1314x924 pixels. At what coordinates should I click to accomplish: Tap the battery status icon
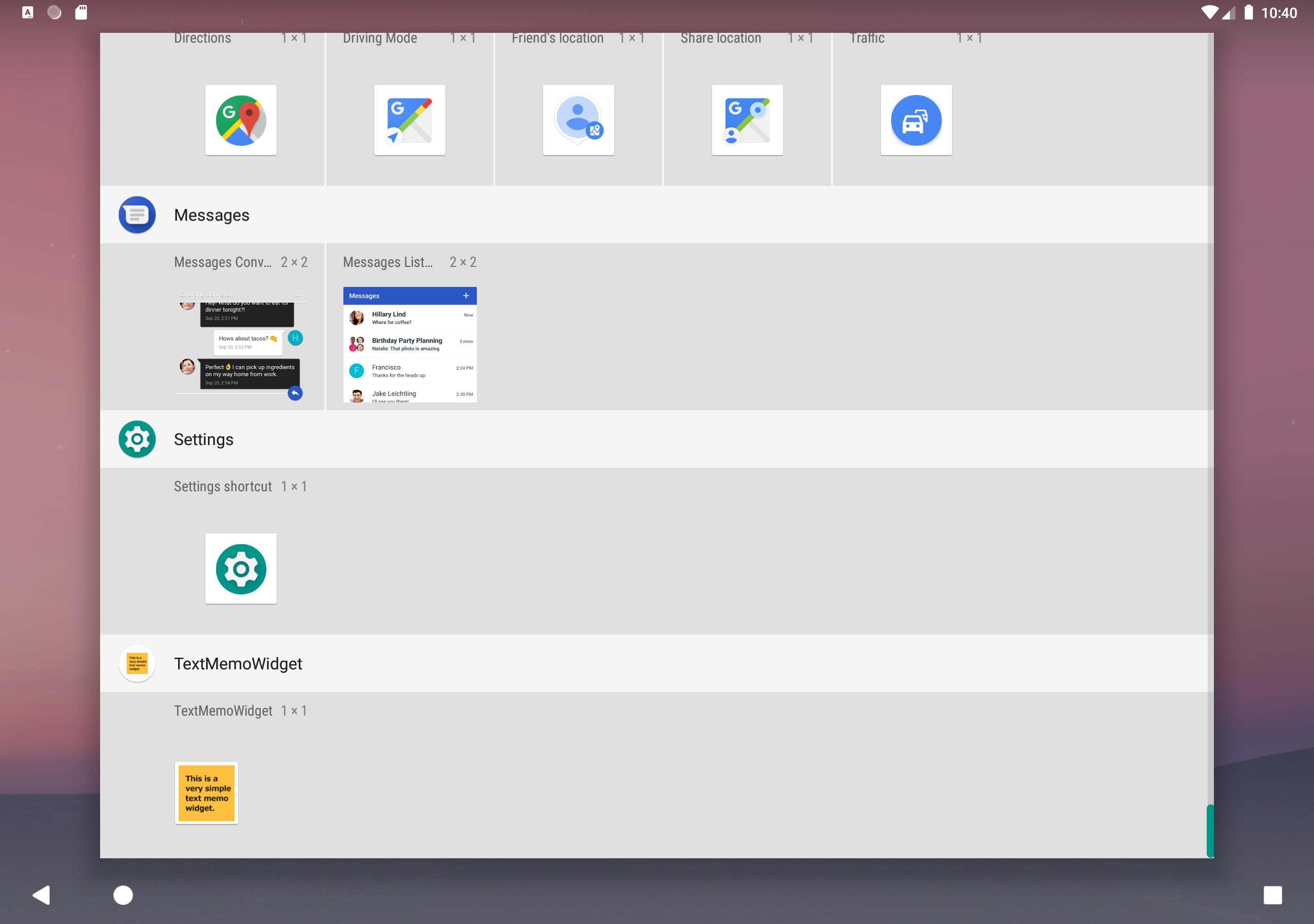tap(1249, 12)
